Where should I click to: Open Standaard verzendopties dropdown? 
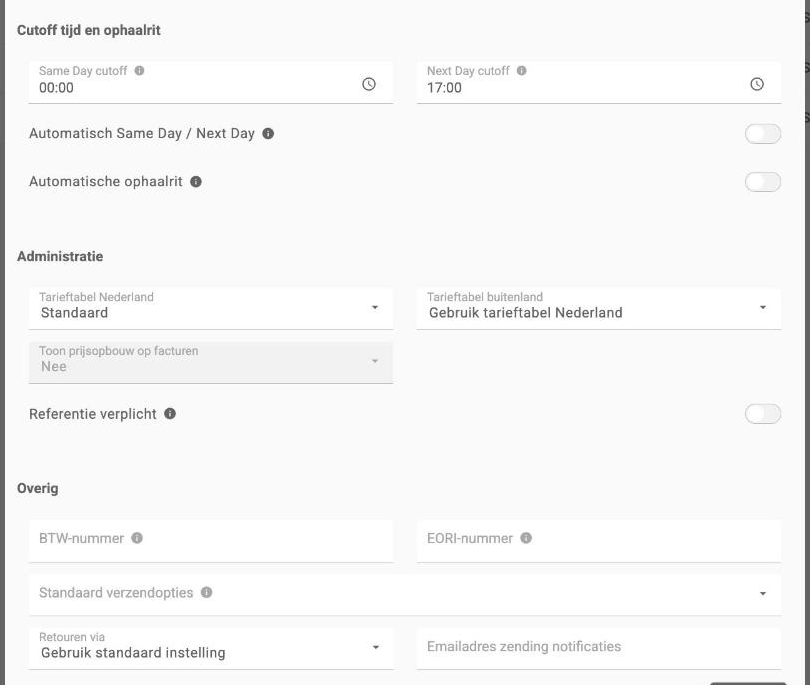click(x=405, y=594)
